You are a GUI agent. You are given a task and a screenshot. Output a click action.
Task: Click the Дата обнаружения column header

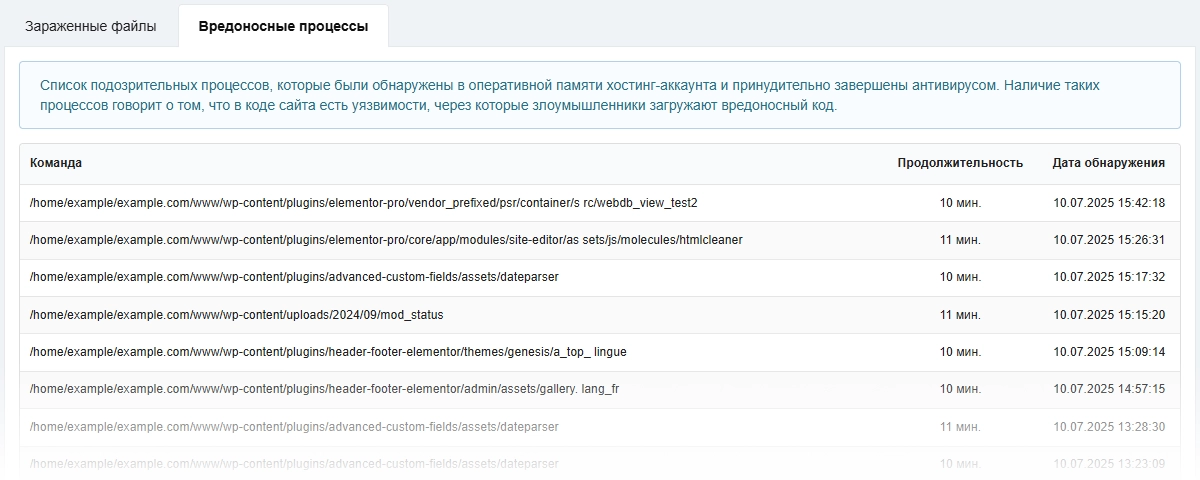pyautogui.click(x=1109, y=163)
